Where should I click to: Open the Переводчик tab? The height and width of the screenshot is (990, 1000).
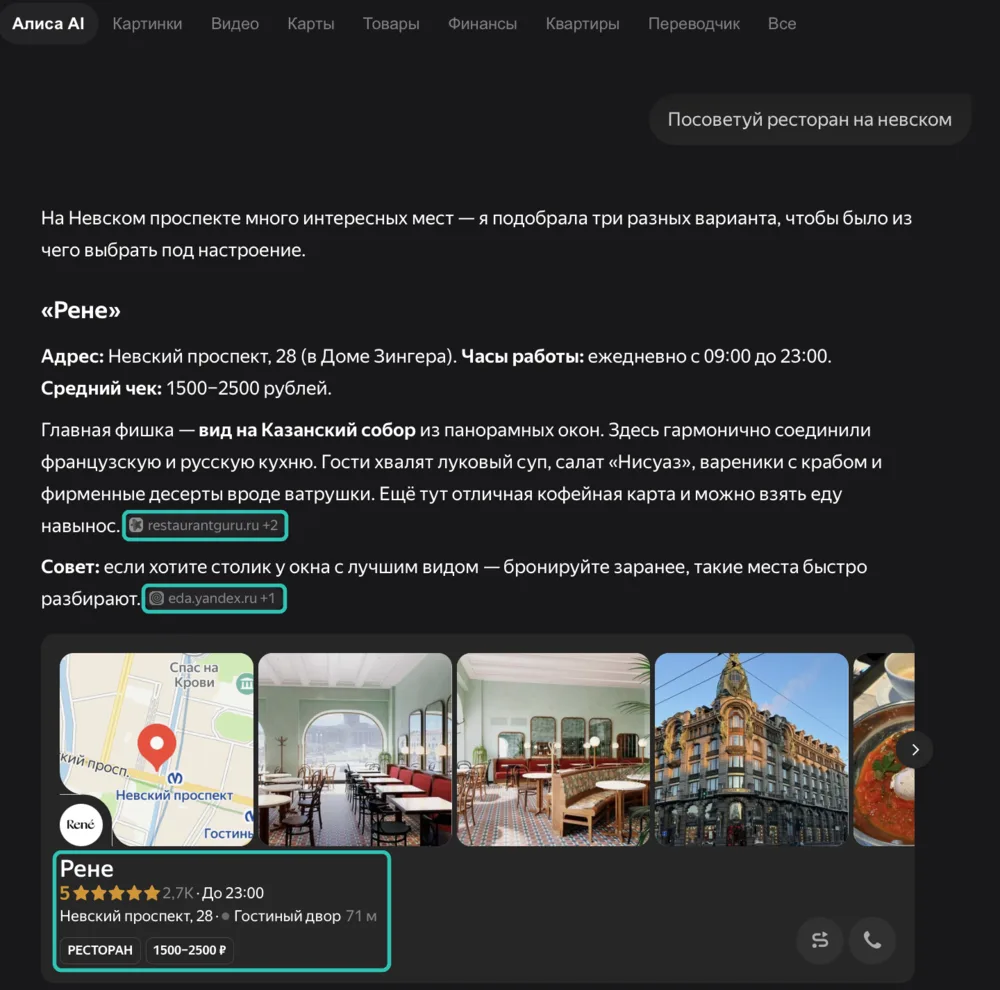click(x=694, y=24)
